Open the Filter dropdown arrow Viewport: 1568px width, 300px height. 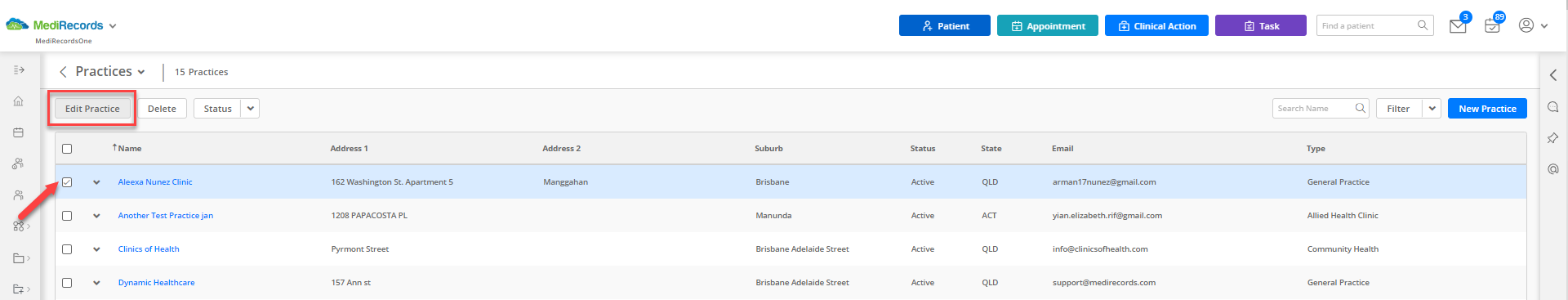tap(1432, 109)
